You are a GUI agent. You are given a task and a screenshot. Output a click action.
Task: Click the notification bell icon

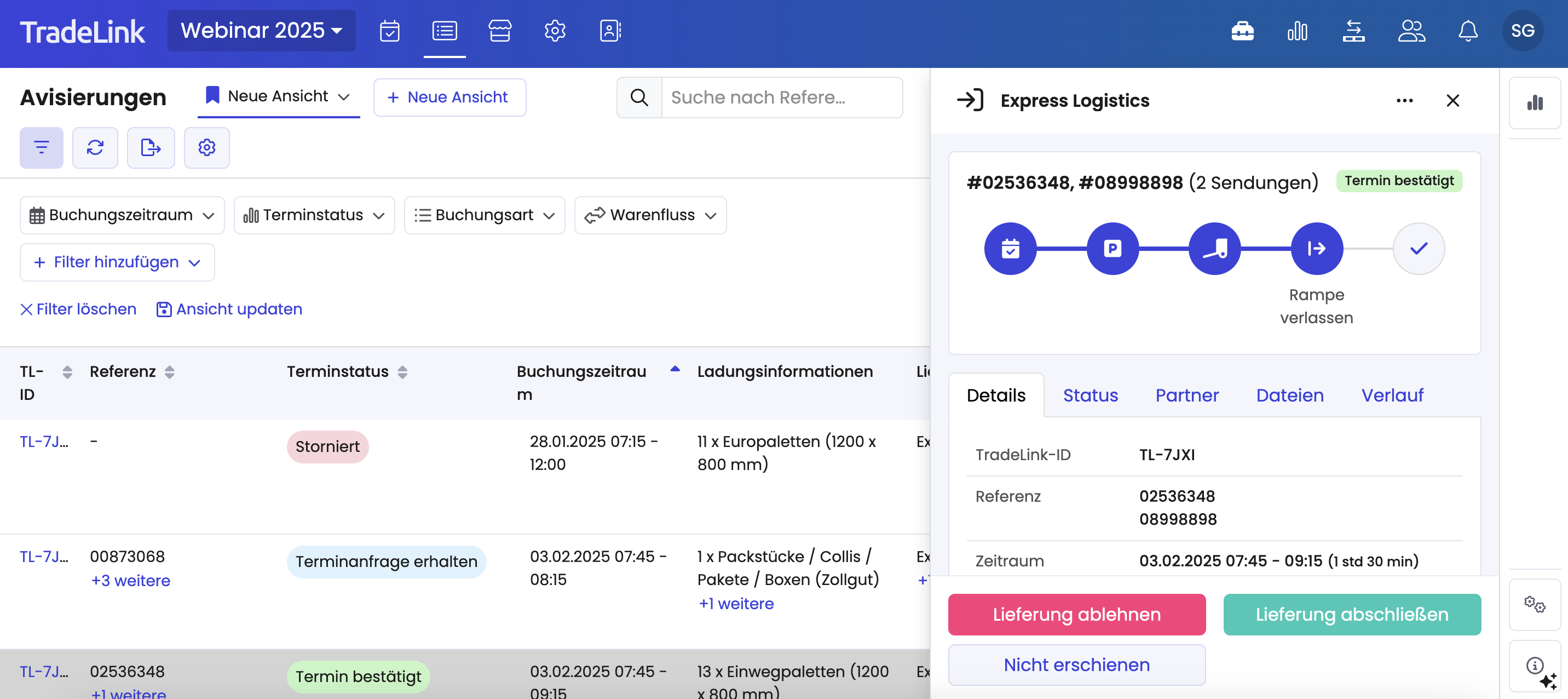[1468, 31]
